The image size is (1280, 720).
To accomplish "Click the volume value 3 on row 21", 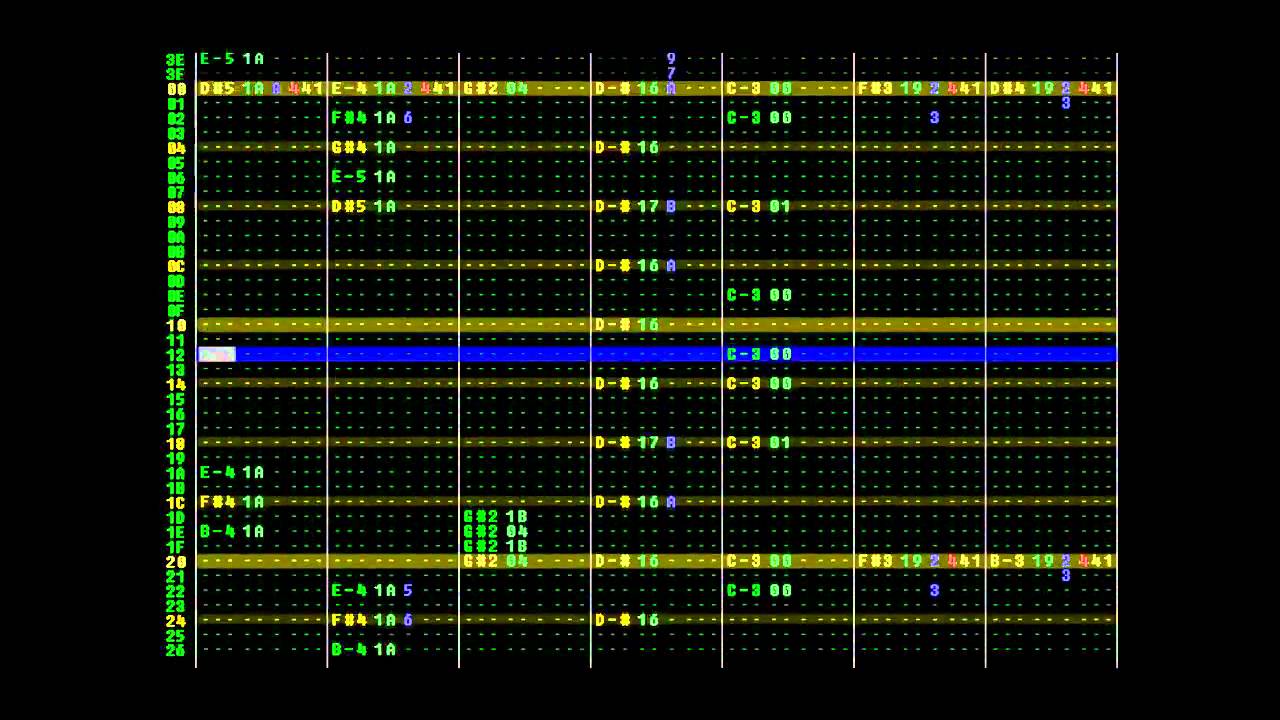I will point(1066,576).
